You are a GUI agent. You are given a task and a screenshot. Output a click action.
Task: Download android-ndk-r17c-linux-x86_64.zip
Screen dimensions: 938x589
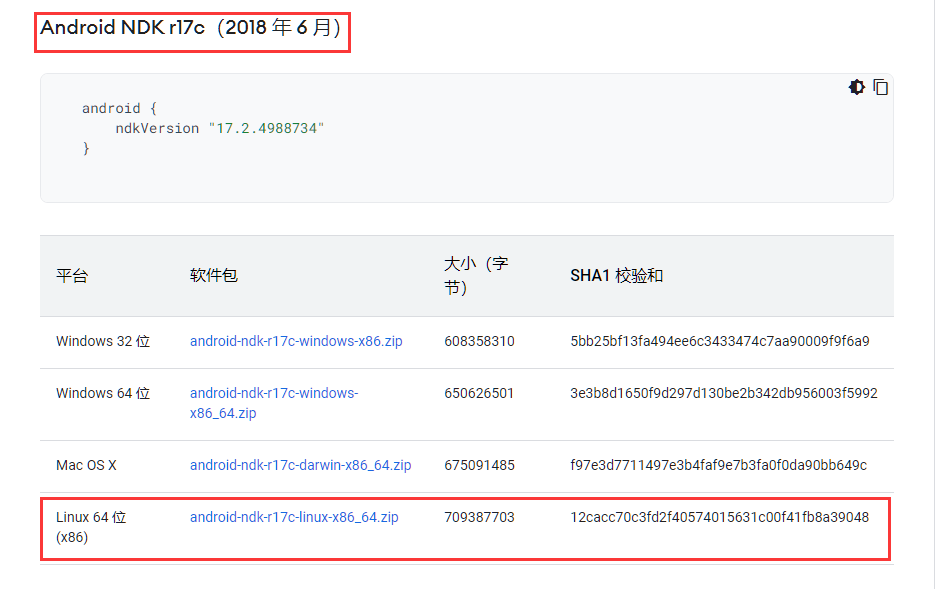(294, 517)
